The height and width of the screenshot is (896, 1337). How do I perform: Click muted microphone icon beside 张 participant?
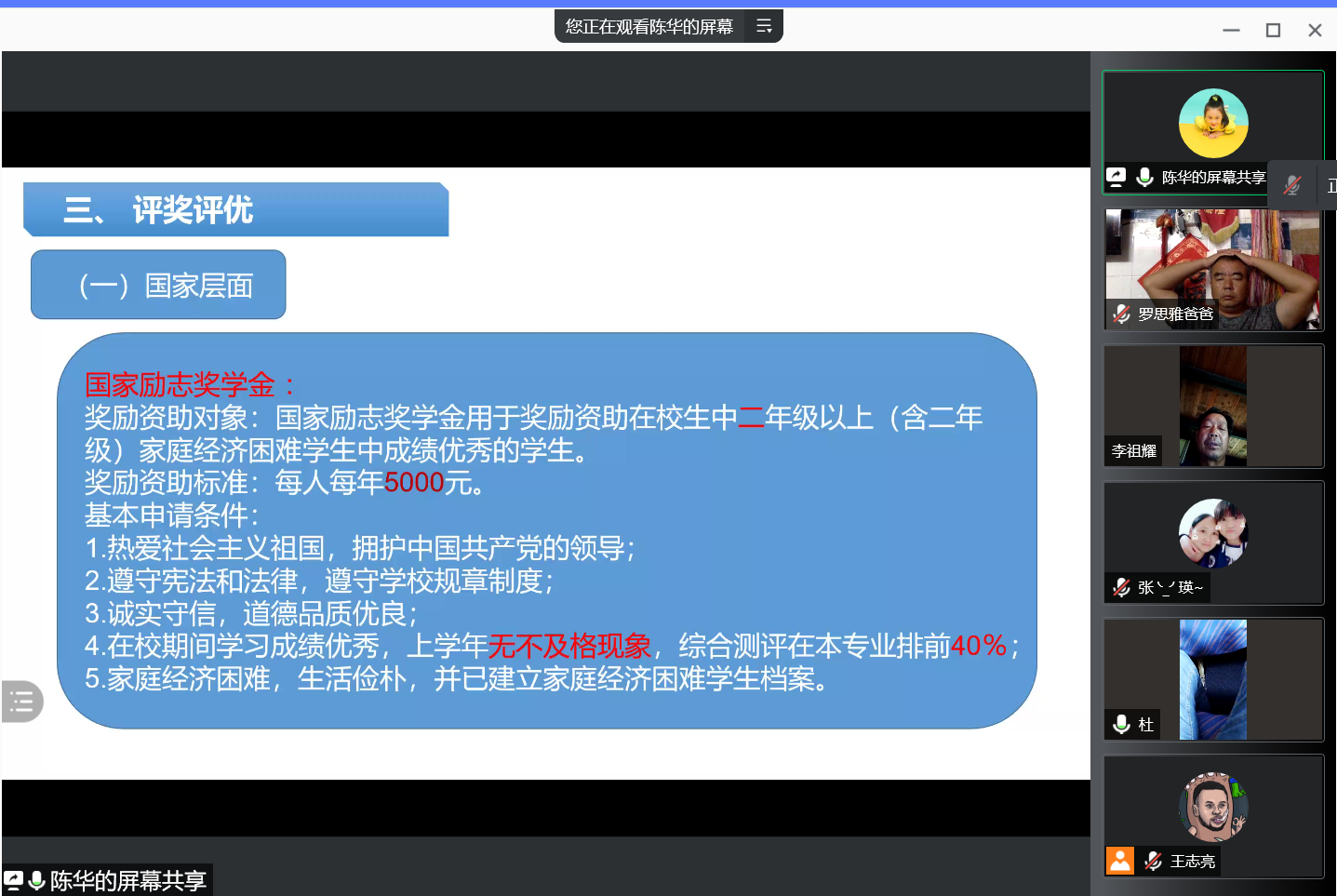pyautogui.click(x=1122, y=587)
